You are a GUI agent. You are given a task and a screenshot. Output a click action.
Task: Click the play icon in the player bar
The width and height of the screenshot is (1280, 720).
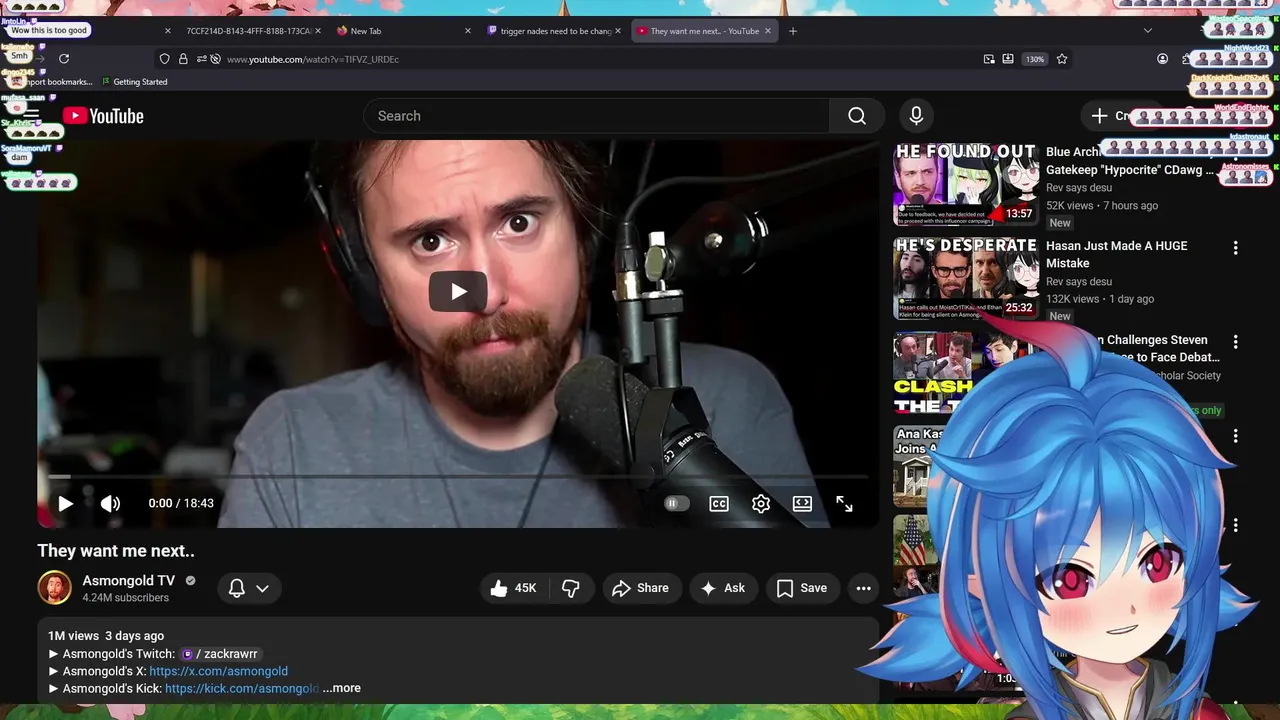65,503
